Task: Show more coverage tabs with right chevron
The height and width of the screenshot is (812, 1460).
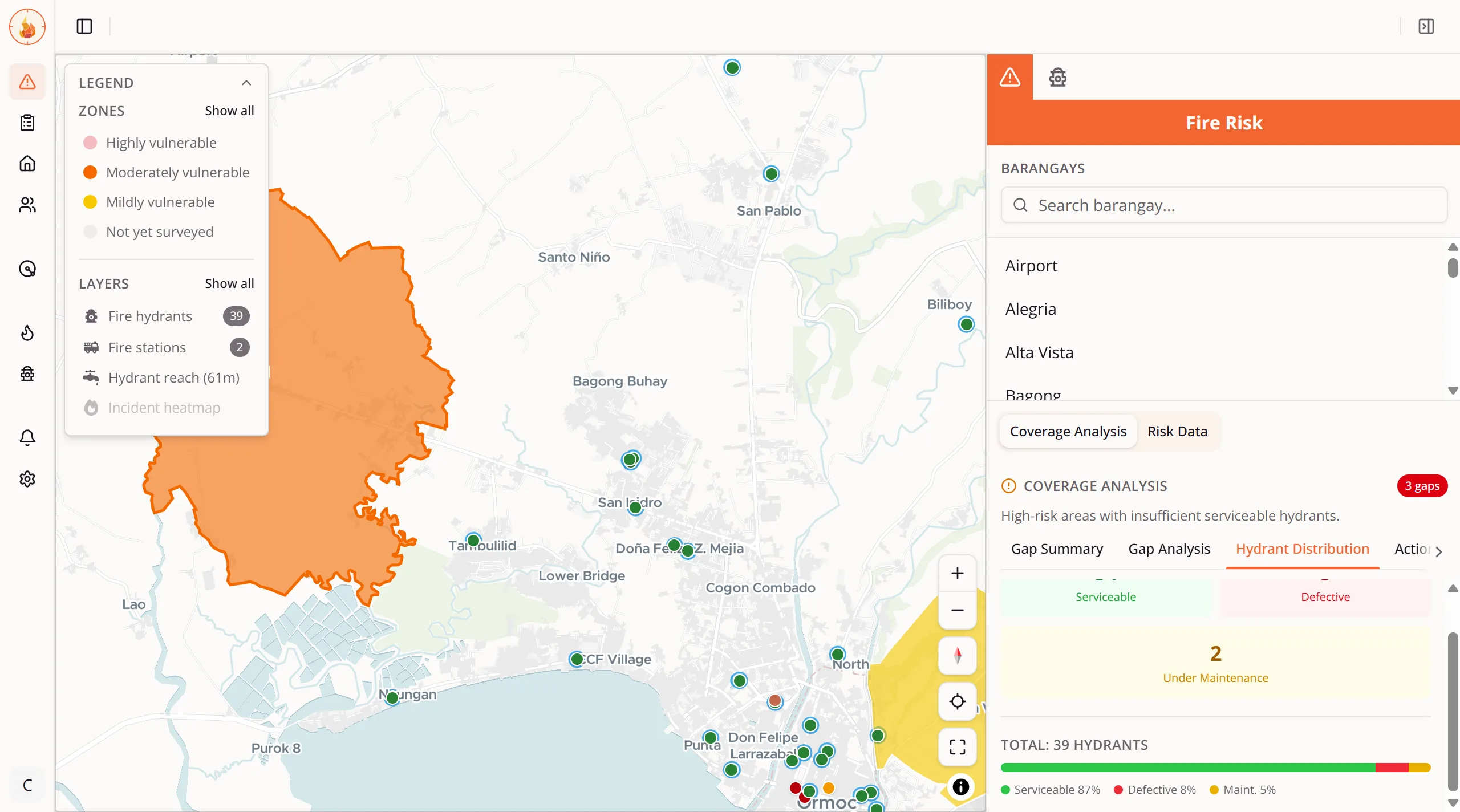Action: (1439, 551)
